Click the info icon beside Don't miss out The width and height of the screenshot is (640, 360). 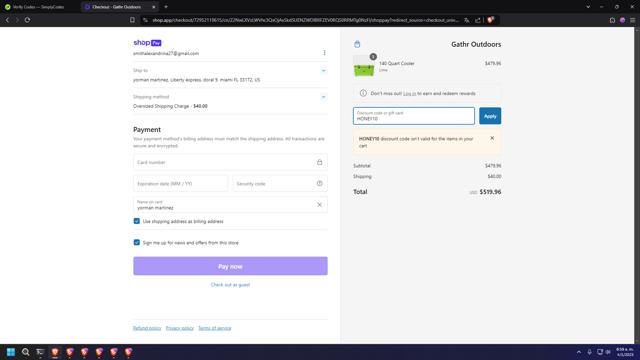point(363,93)
